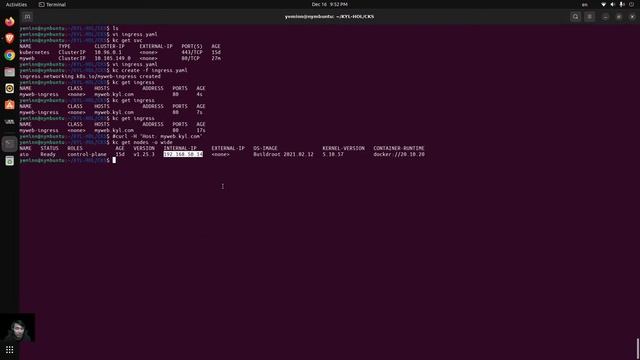Open the volume indicator in top bar
640x360 pixels.
[x=612, y=4]
